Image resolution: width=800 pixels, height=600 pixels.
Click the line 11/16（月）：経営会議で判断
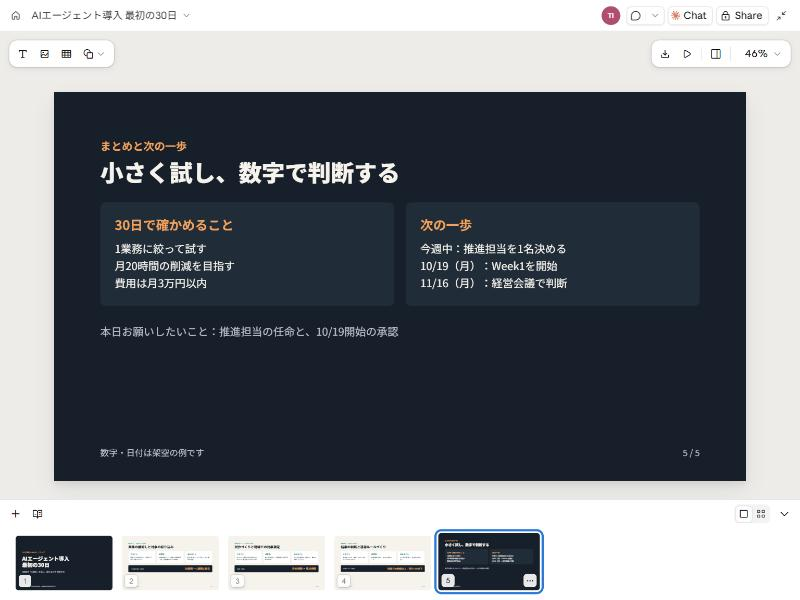click(x=493, y=283)
